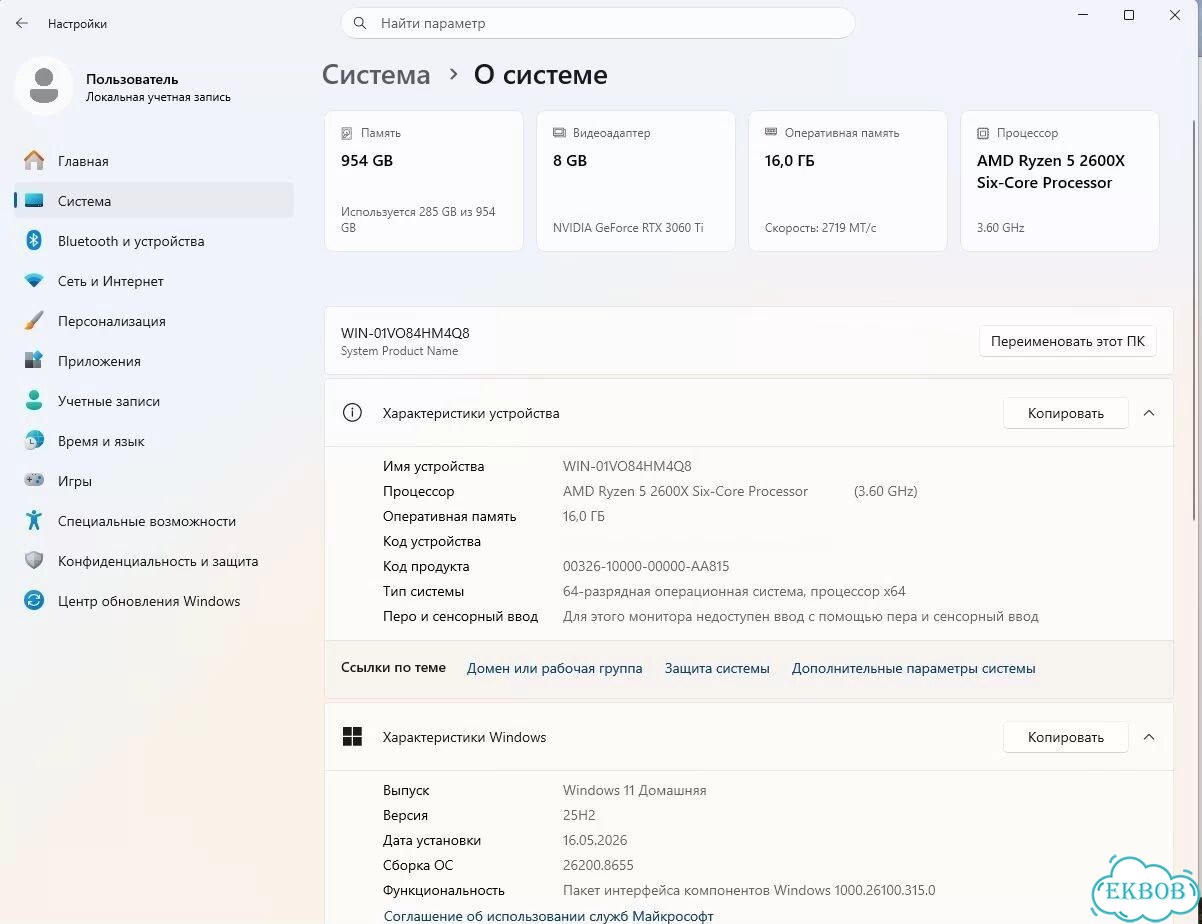Click the Учетные записи person icon

pos(34,401)
